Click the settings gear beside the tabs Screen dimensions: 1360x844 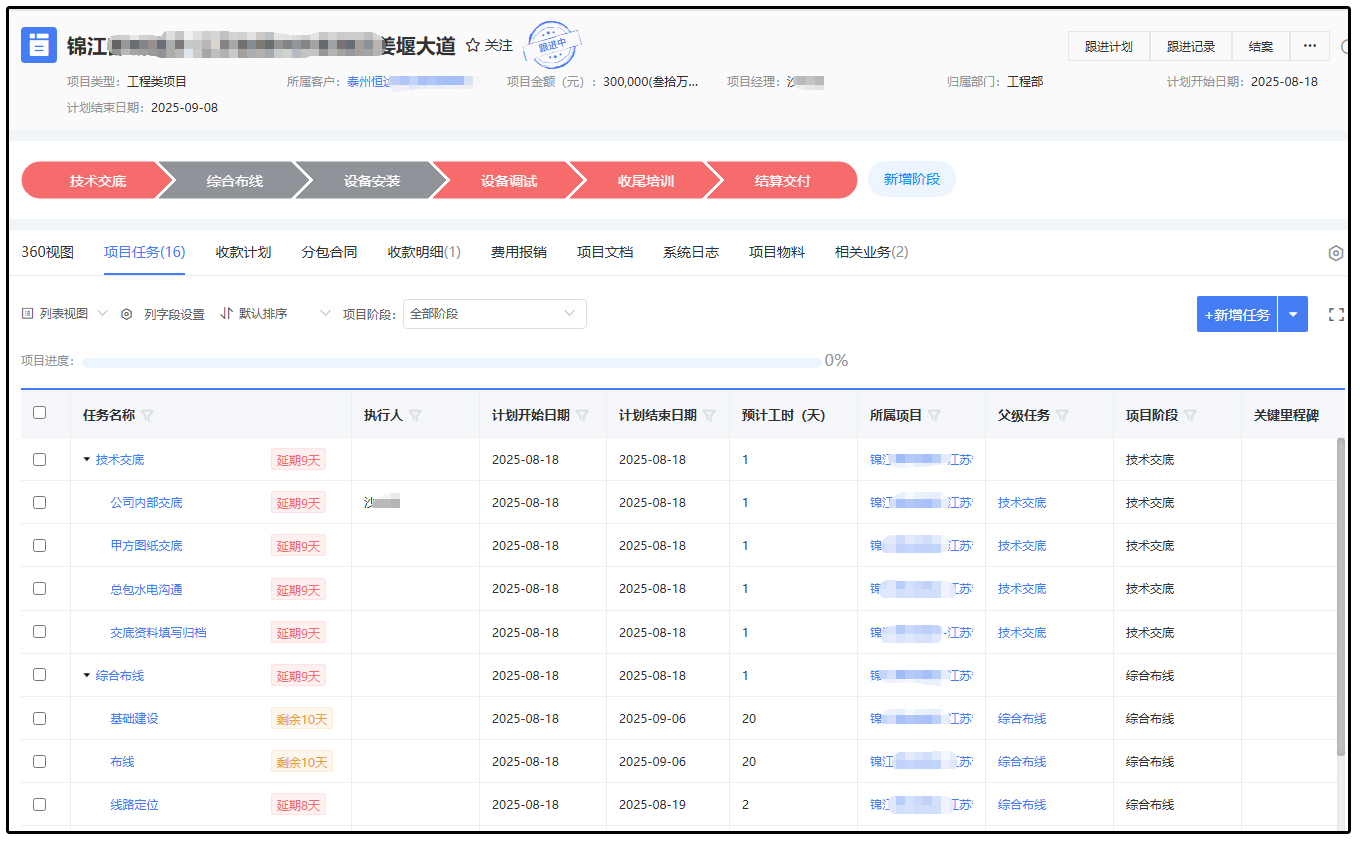click(1335, 253)
